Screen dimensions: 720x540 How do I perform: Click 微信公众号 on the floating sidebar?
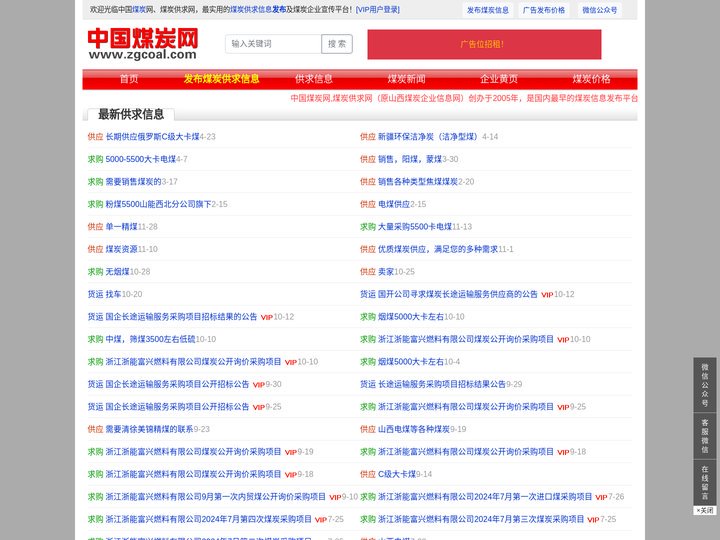(x=704, y=385)
